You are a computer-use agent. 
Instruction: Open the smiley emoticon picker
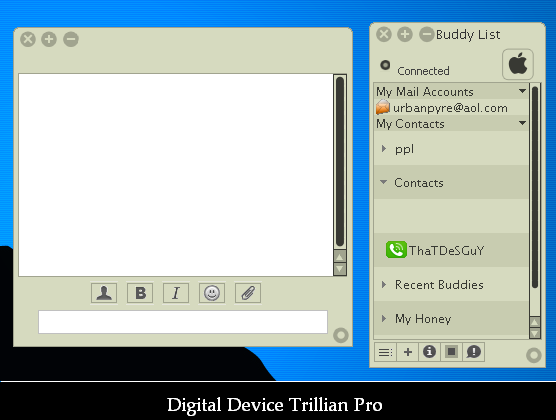click(x=212, y=293)
